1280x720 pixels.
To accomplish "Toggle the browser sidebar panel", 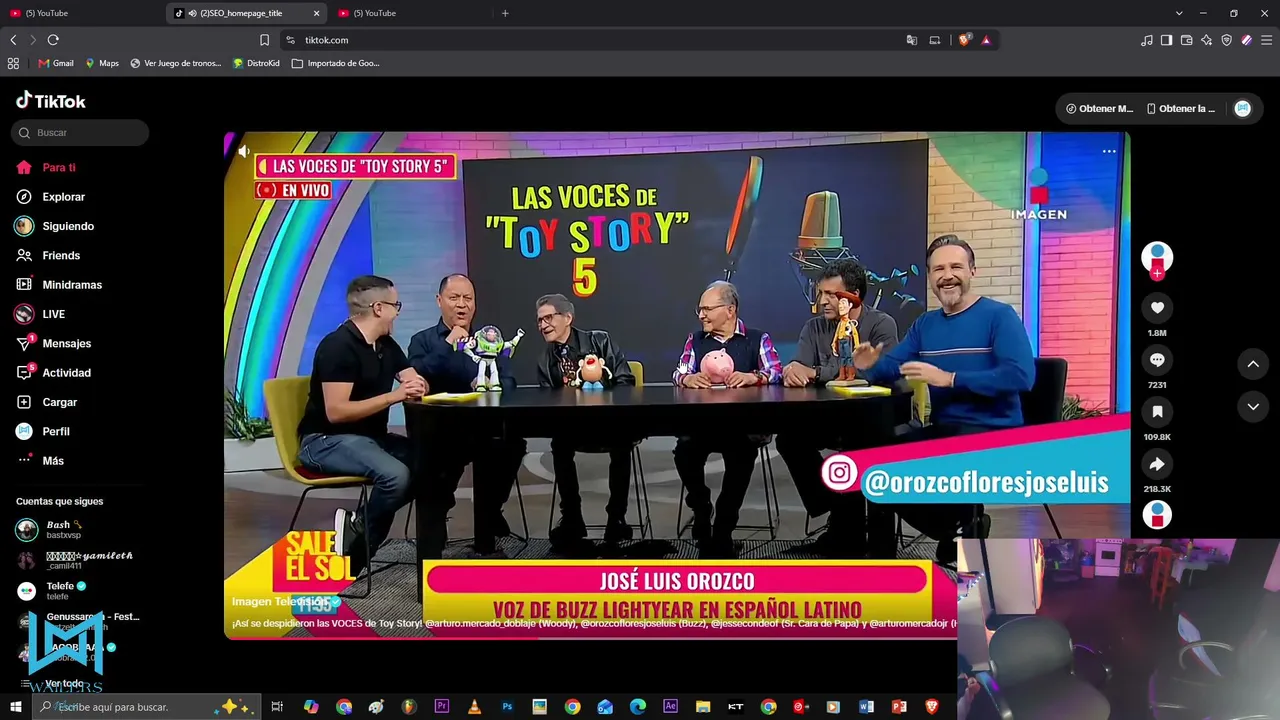I will [x=1167, y=40].
